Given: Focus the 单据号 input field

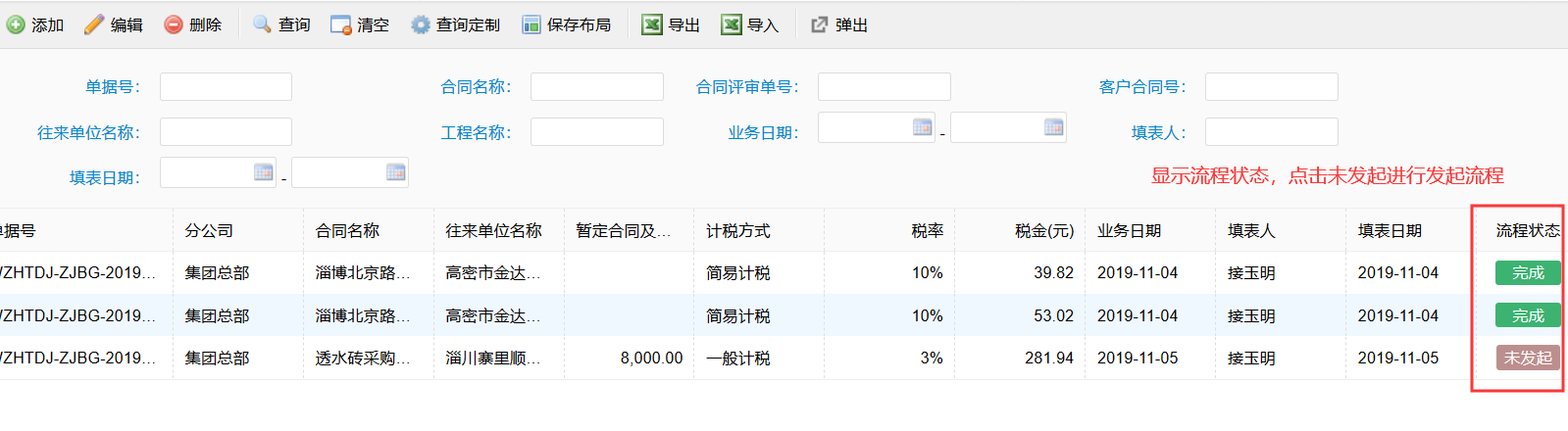Looking at the screenshot, I should [226, 86].
